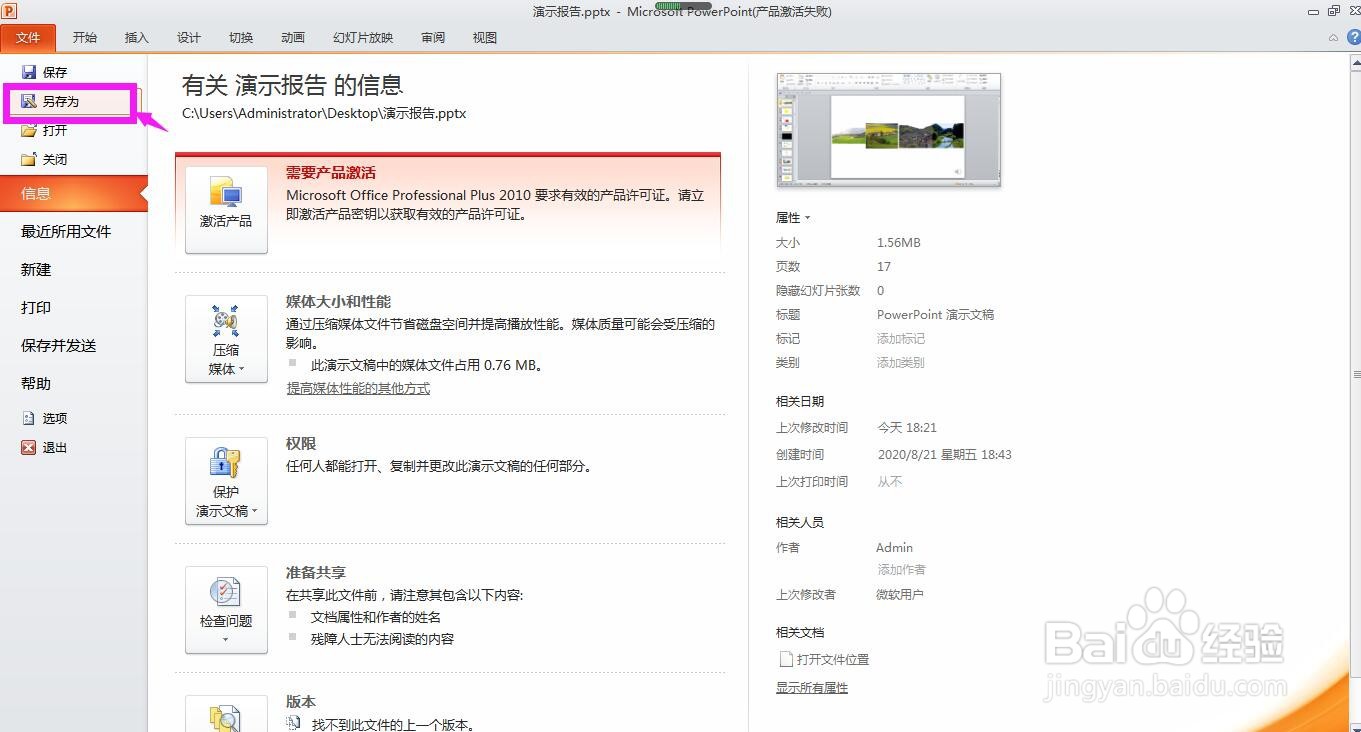Click the 显示所有属性 link

812,688
